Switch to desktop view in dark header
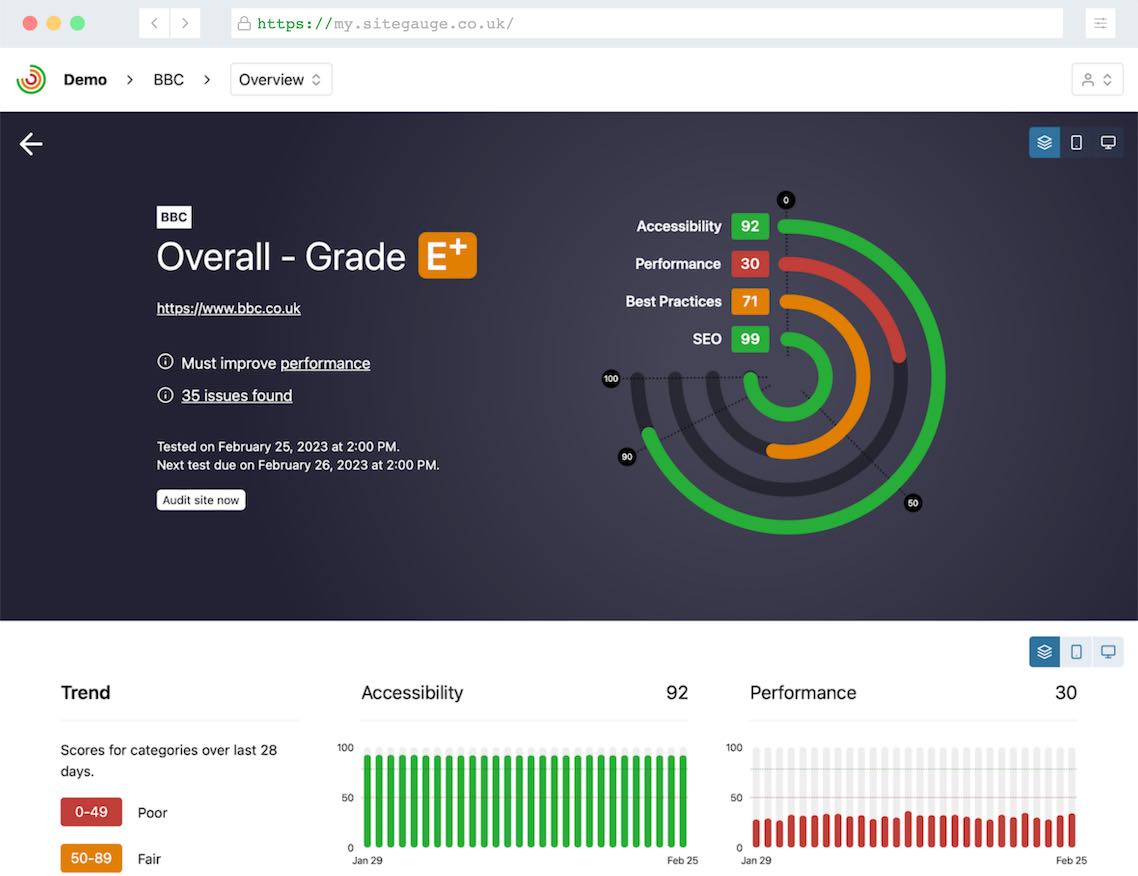Screen dimensions: 1138x876 pos(1108,142)
